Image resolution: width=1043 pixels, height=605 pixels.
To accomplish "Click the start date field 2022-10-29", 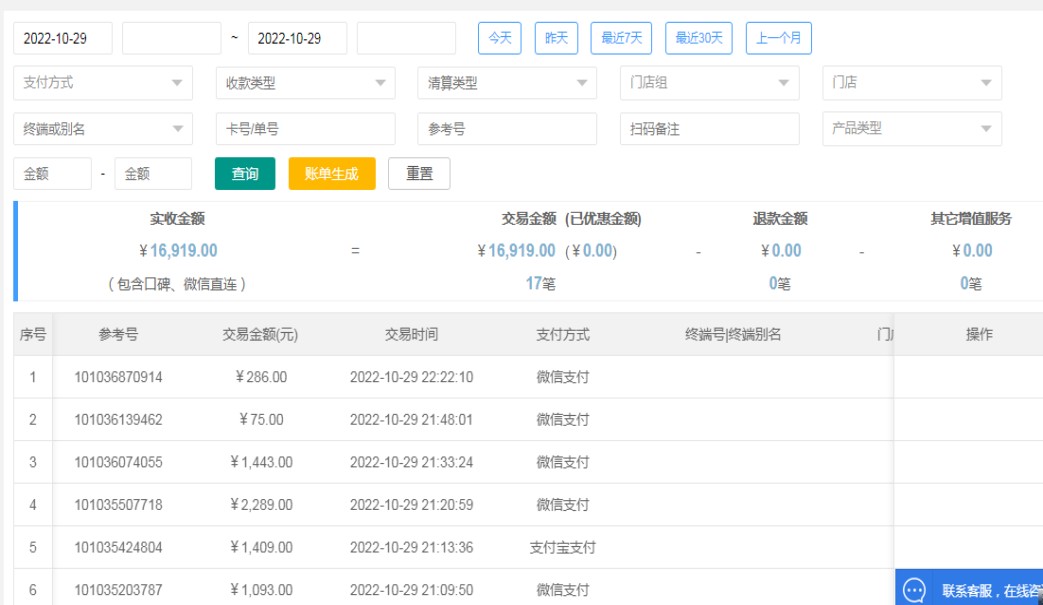I will [62, 38].
